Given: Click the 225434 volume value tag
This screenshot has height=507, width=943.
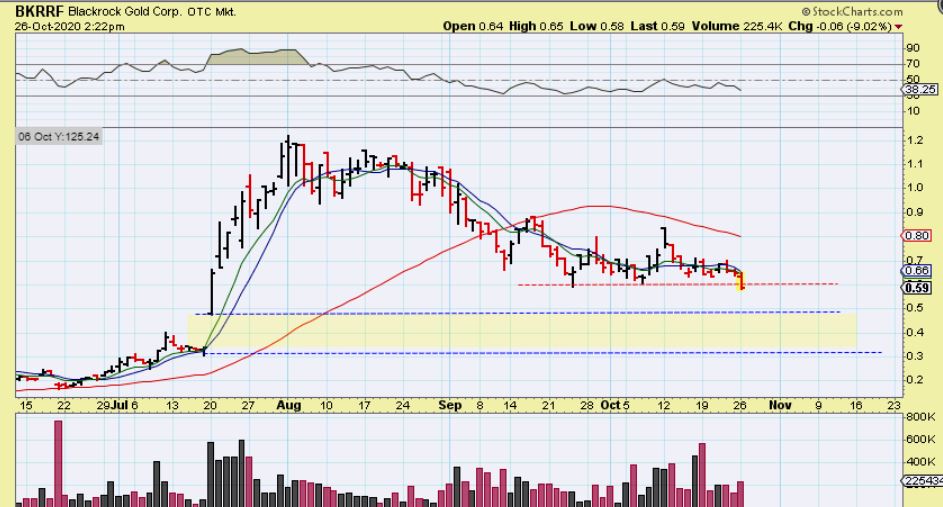Looking at the screenshot, I should tap(923, 481).
